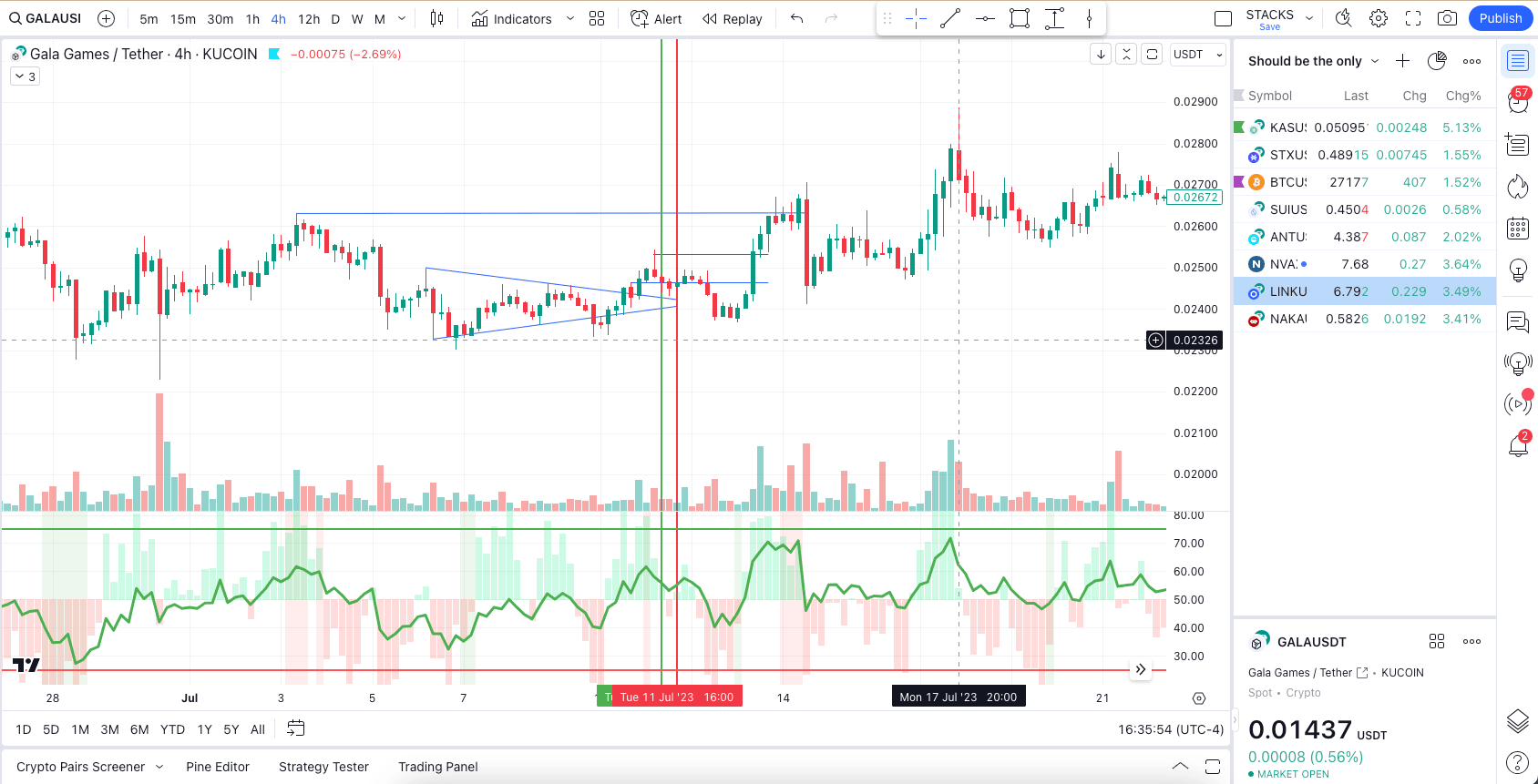Expand the timeframe interval dropdown chevron
The height and width of the screenshot is (784, 1538).
pos(402,19)
